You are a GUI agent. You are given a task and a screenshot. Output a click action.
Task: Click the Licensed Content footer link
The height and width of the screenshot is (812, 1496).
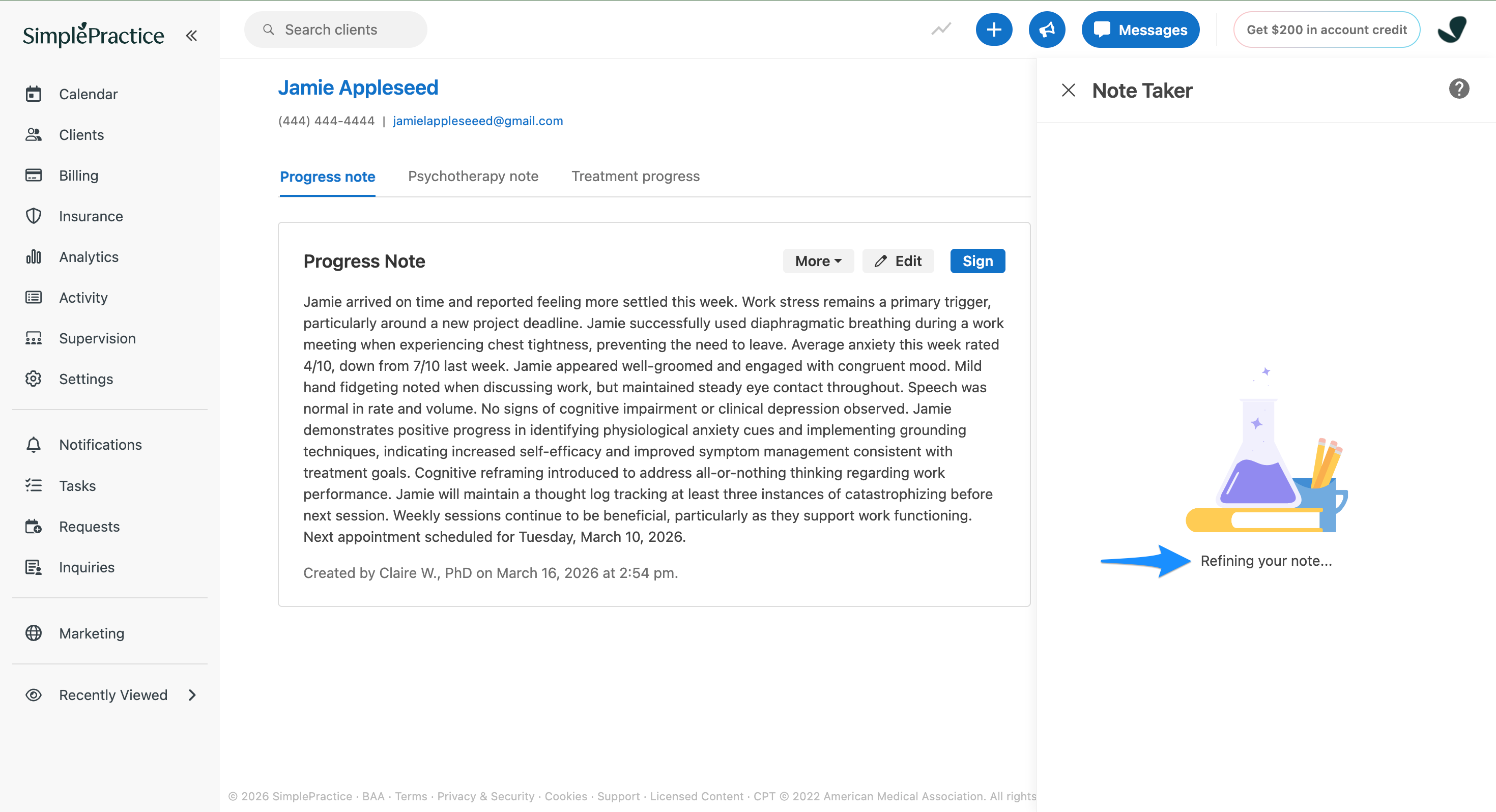tap(696, 796)
